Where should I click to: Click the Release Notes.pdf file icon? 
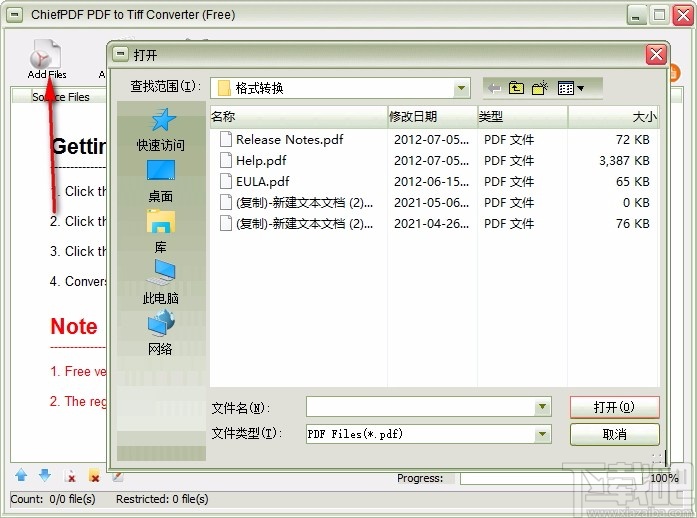coord(226,139)
